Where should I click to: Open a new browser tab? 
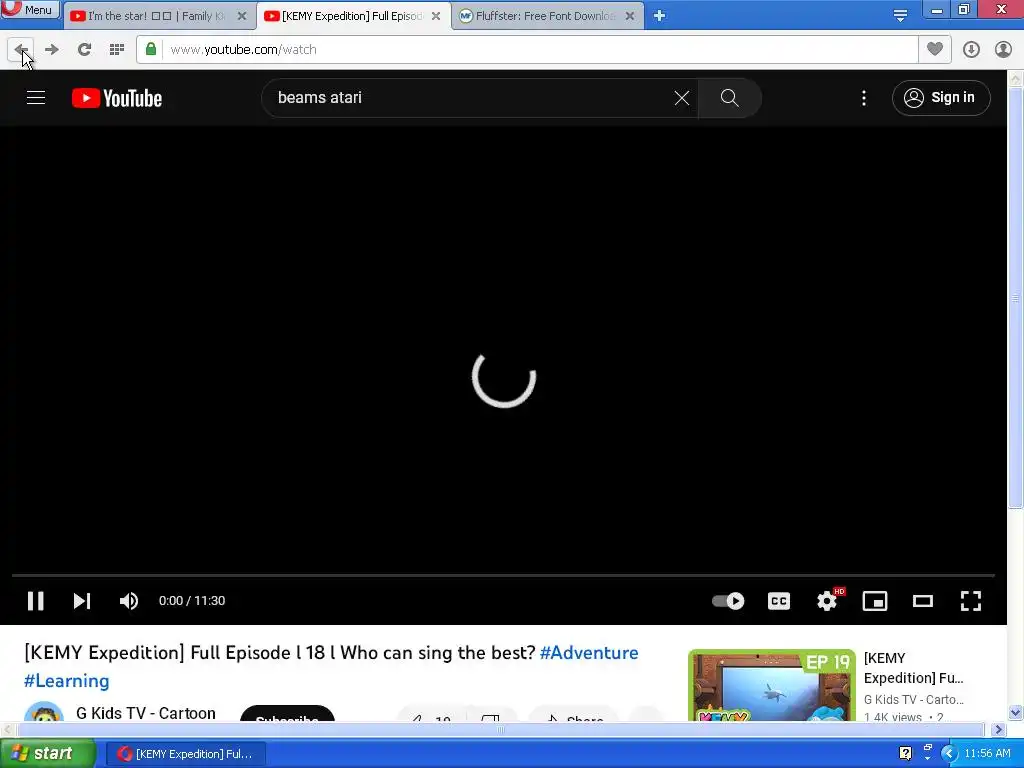click(660, 16)
